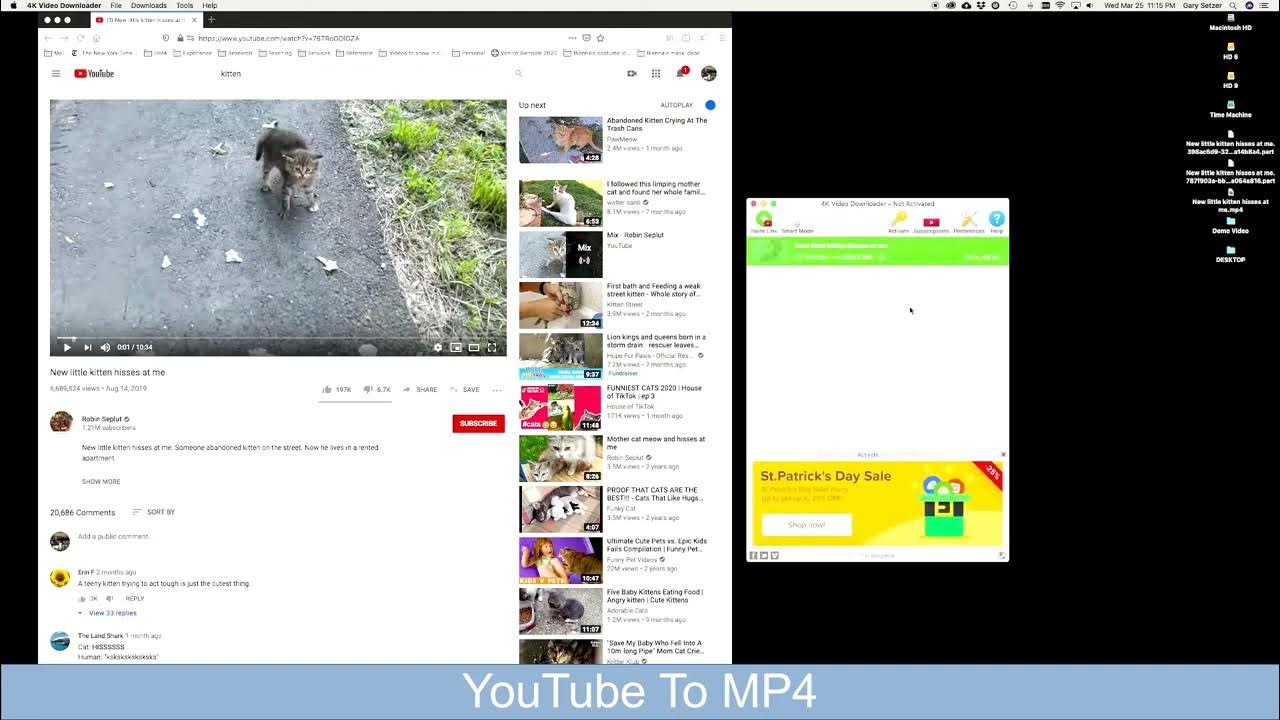Open the comments SORT BY dropdown

(153, 512)
